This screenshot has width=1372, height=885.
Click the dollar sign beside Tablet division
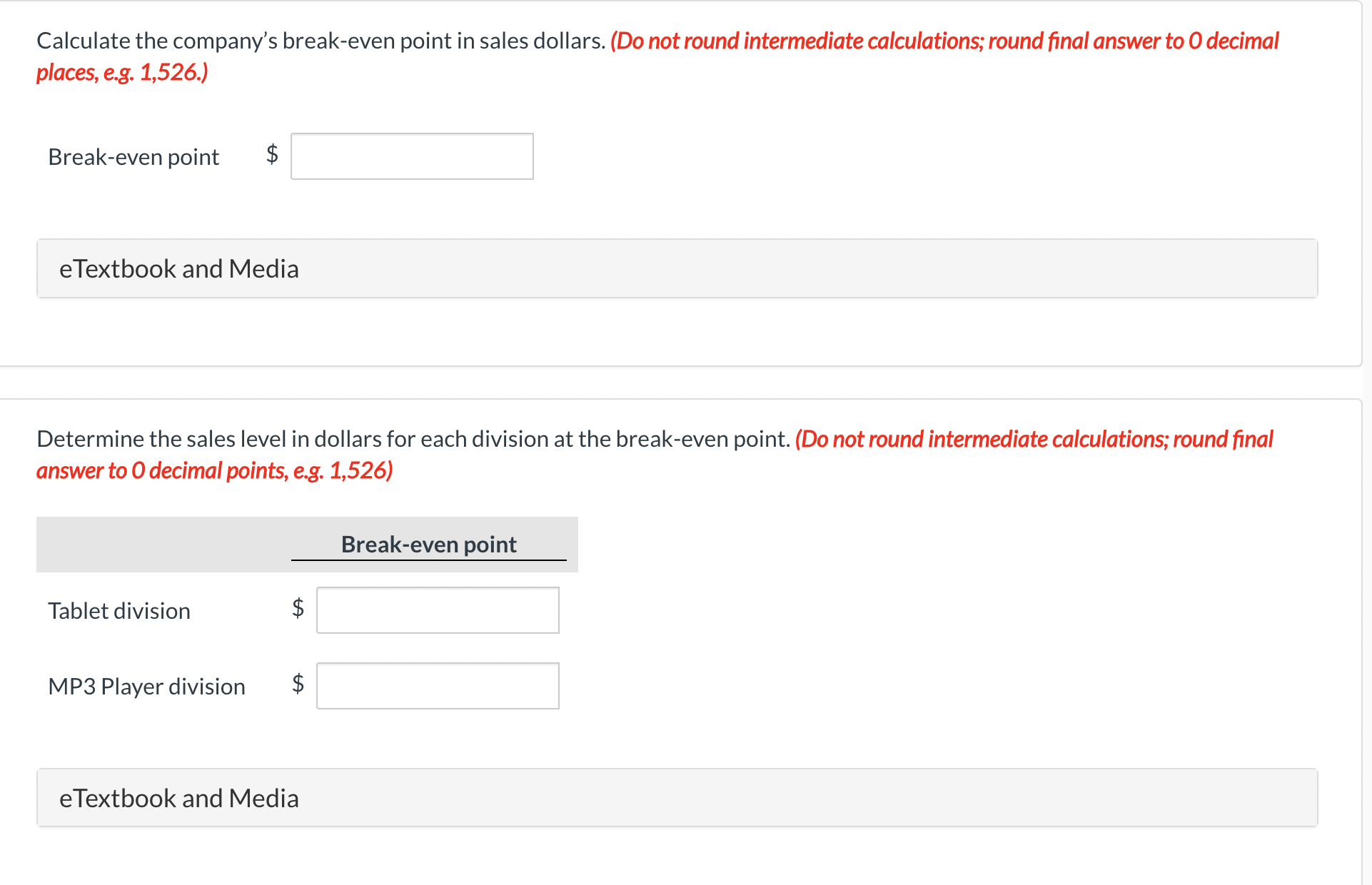(x=297, y=610)
